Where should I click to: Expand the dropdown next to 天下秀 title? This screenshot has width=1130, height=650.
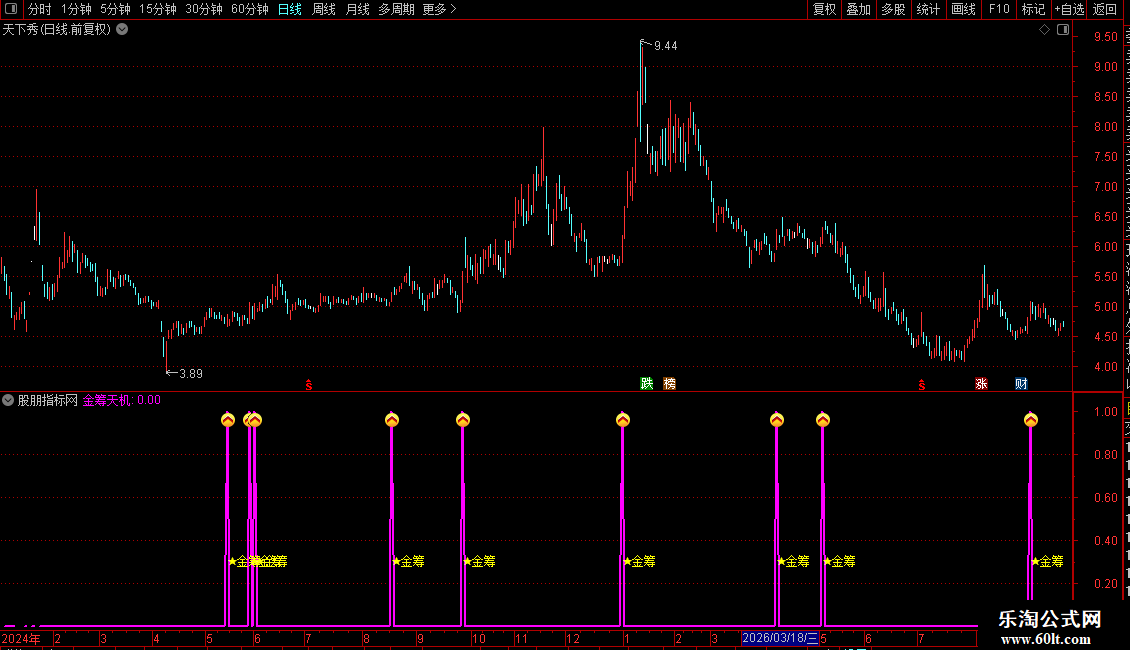point(123,30)
